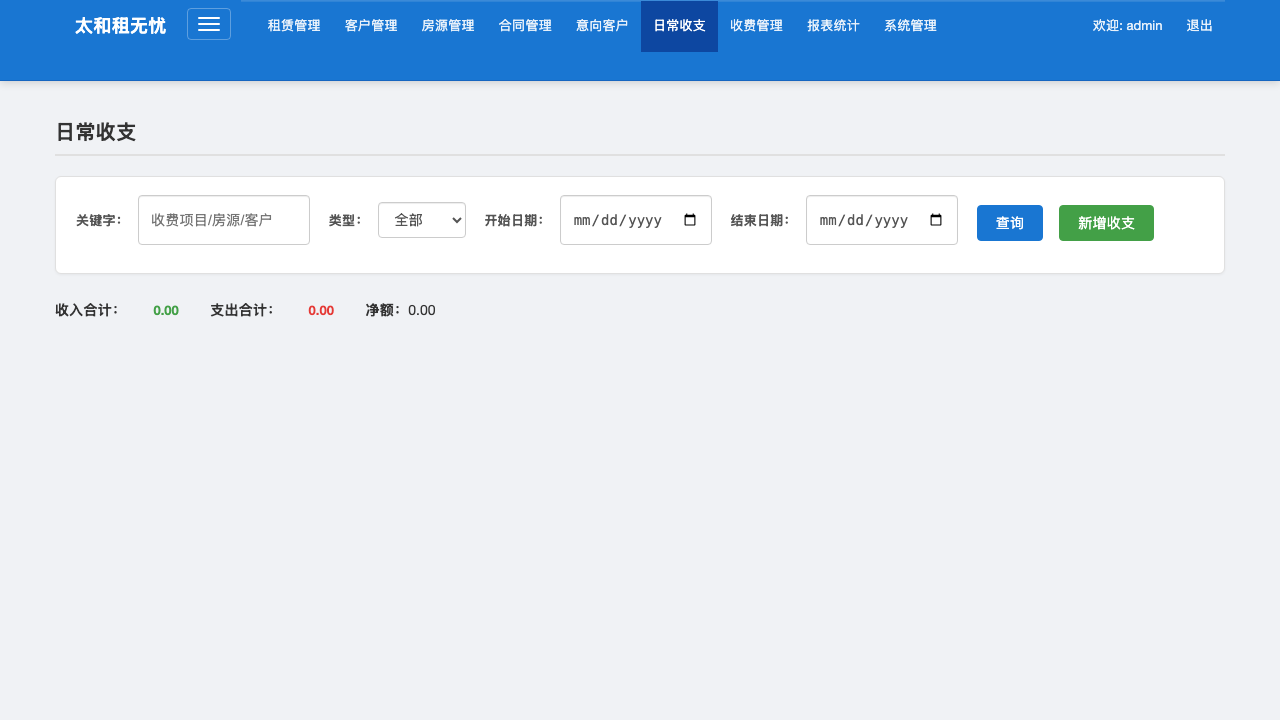The image size is (1280, 720).
Task: Go to 意向客户 menu item
Action: (x=602, y=26)
